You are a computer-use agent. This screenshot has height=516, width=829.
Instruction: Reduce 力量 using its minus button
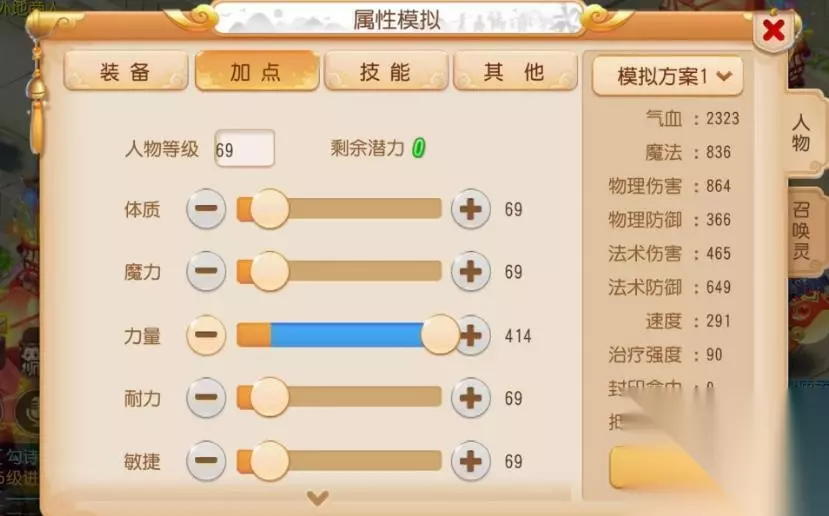click(x=206, y=335)
